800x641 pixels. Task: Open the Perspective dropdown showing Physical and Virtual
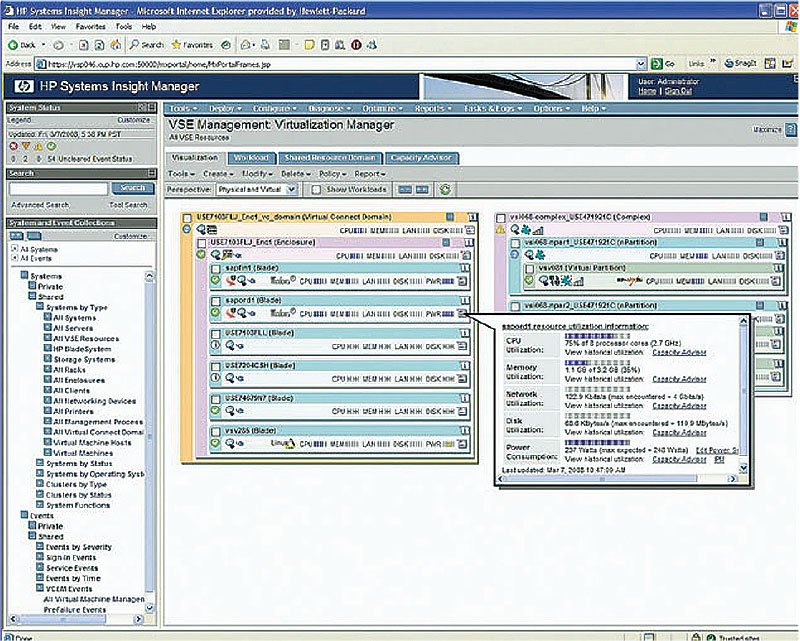click(x=254, y=188)
